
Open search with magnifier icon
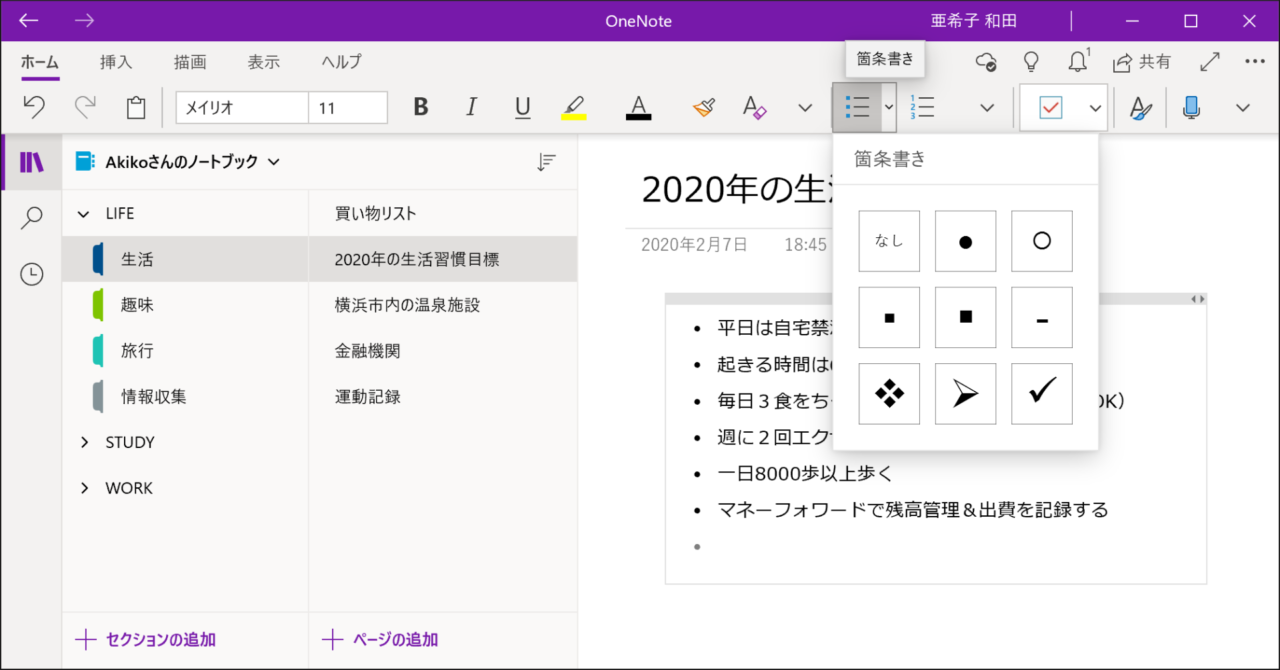32,218
